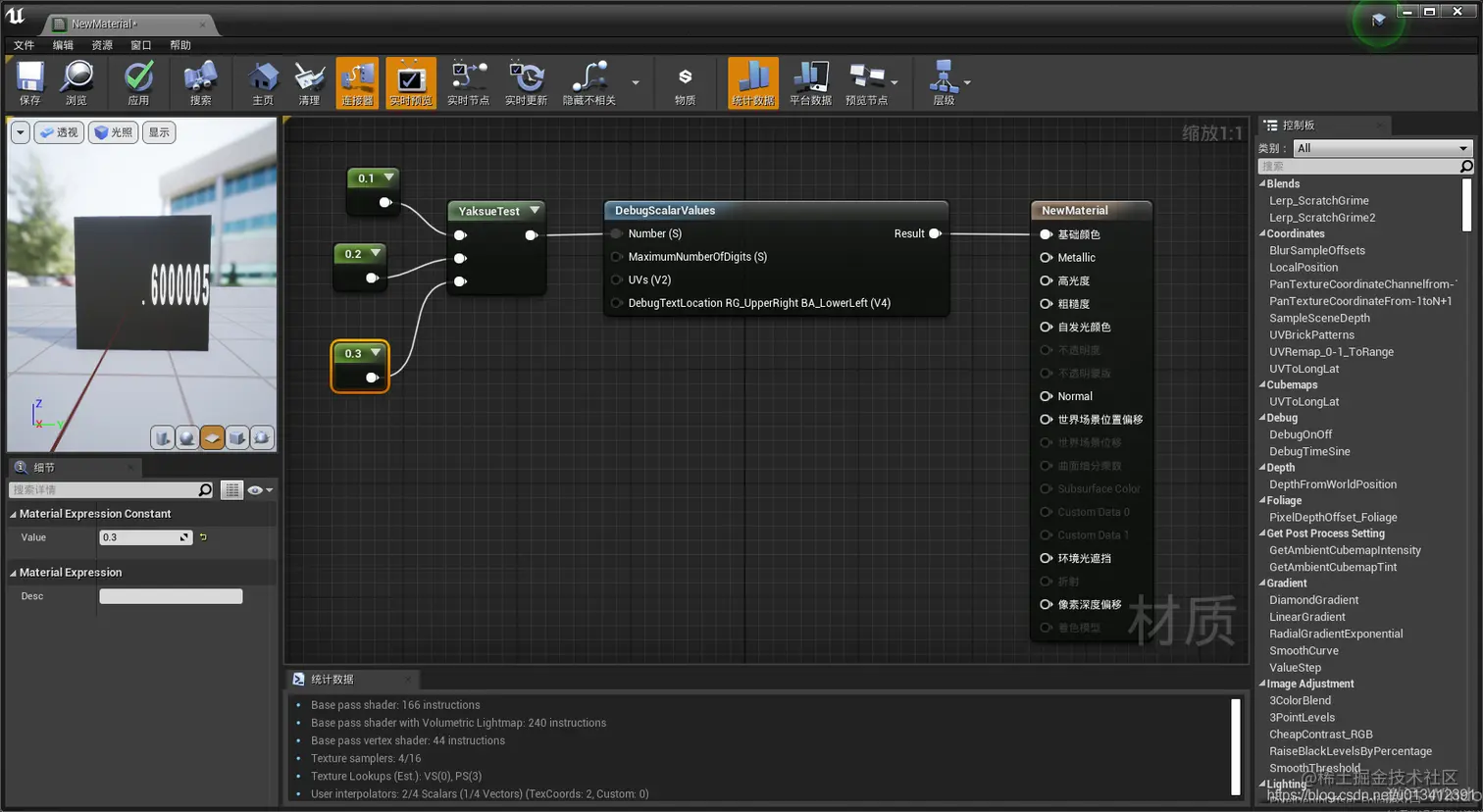
Task: Click the 预览节点 (Preview Node) icon
Action: click(866, 82)
